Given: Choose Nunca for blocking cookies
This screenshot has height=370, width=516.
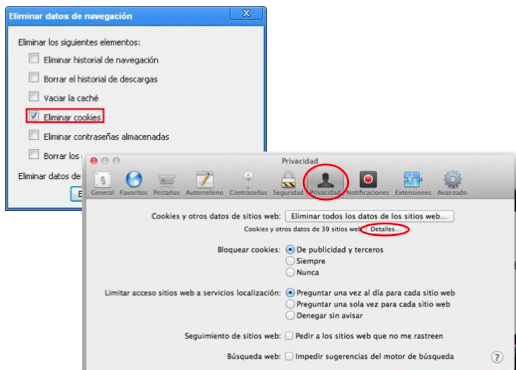Looking at the screenshot, I should 290,272.
